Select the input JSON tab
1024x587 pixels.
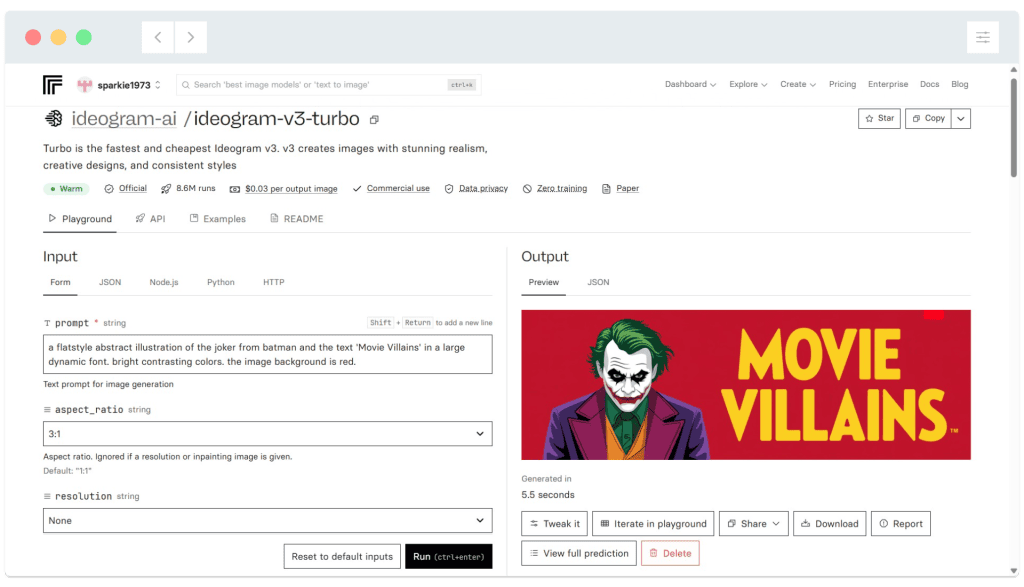point(110,282)
